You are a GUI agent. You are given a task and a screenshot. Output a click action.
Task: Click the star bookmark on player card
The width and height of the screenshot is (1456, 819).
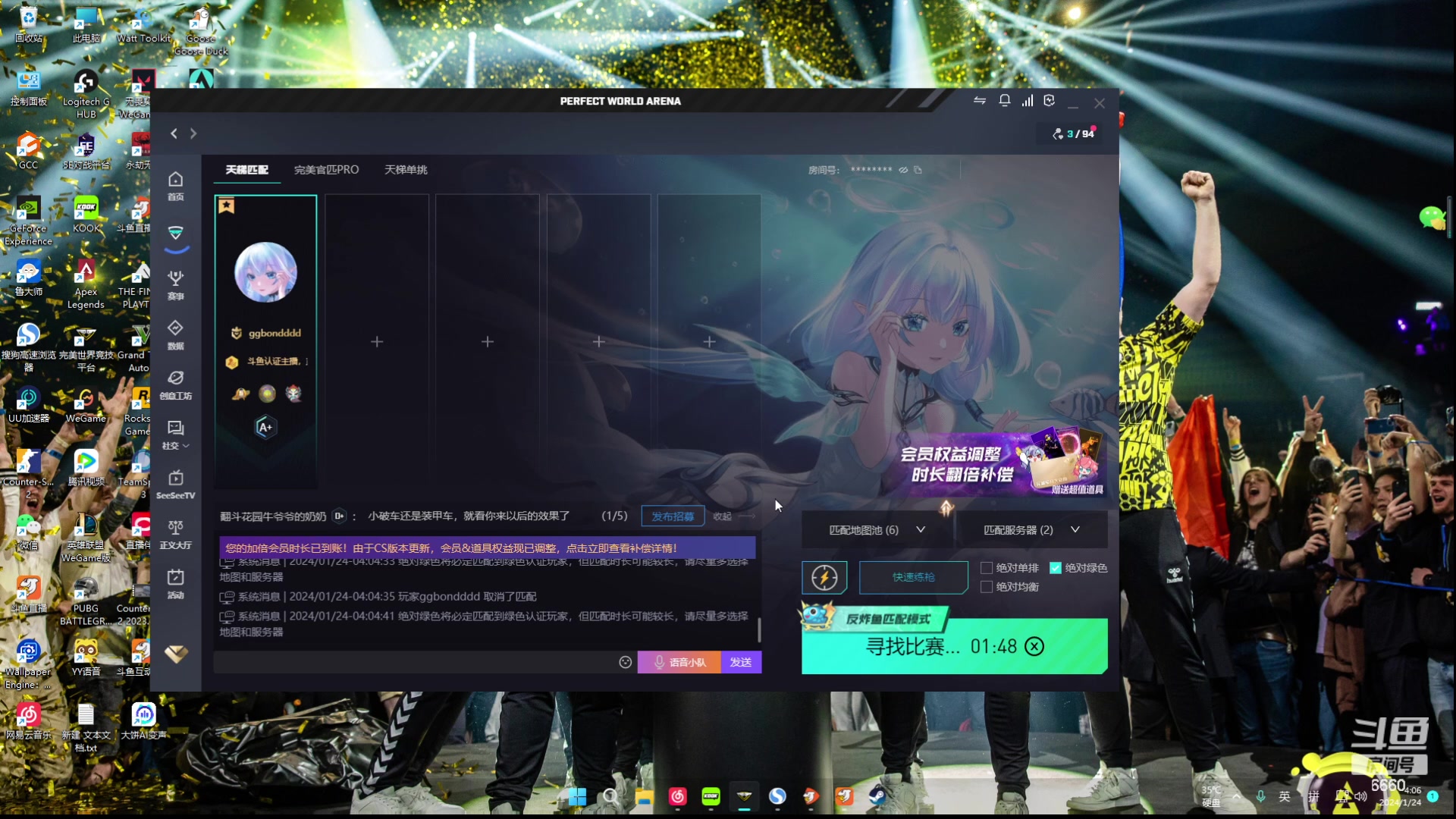click(x=227, y=206)
